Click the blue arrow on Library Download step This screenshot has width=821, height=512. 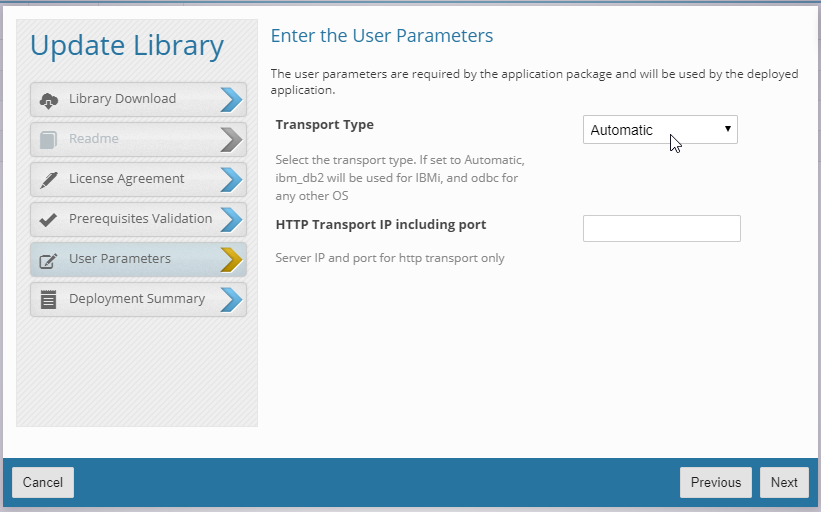click(x=231, y=99)
